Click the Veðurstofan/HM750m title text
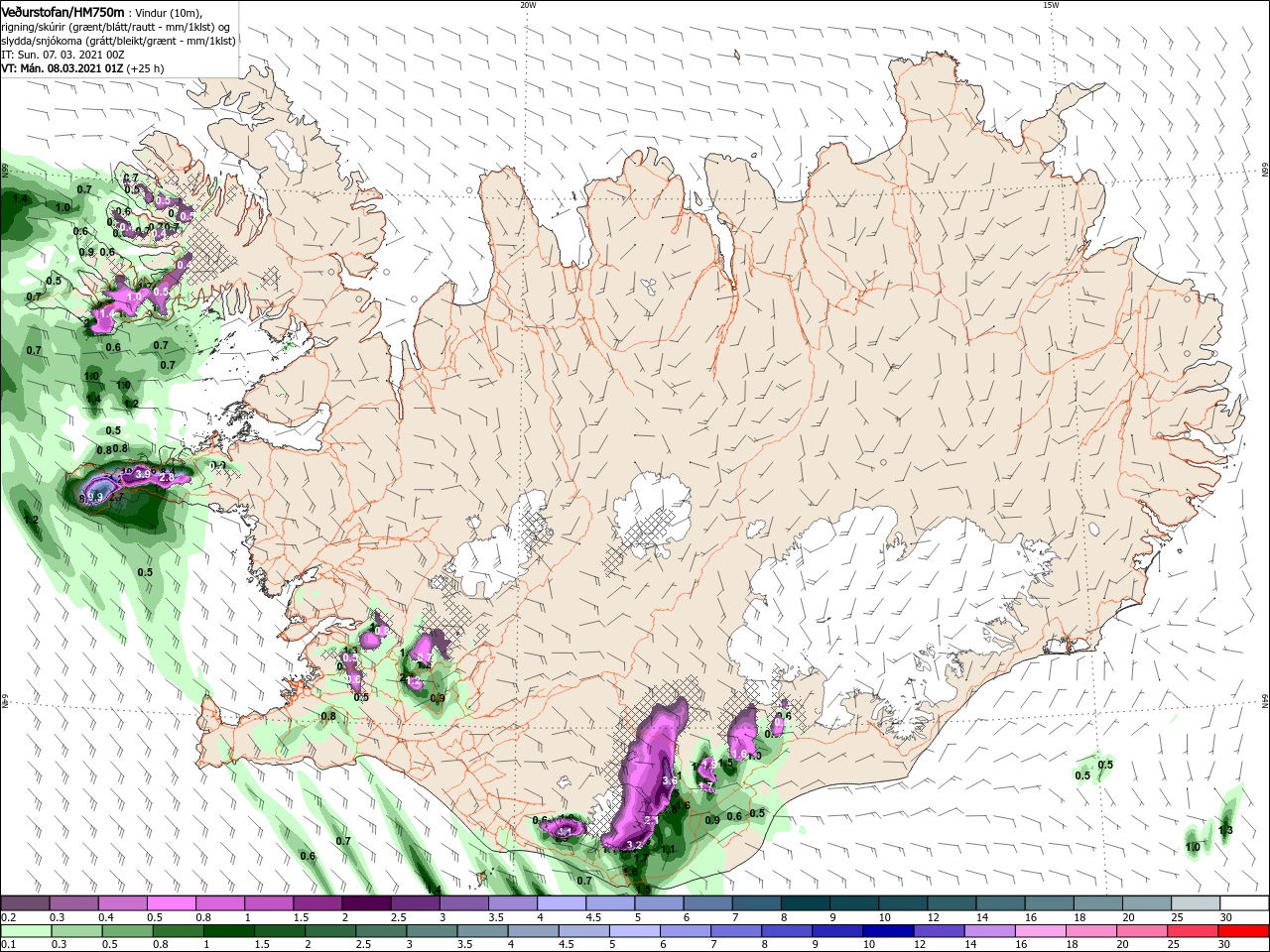Image resolution: width=1270 pixels, height=952 pixels. coord(63,11)
